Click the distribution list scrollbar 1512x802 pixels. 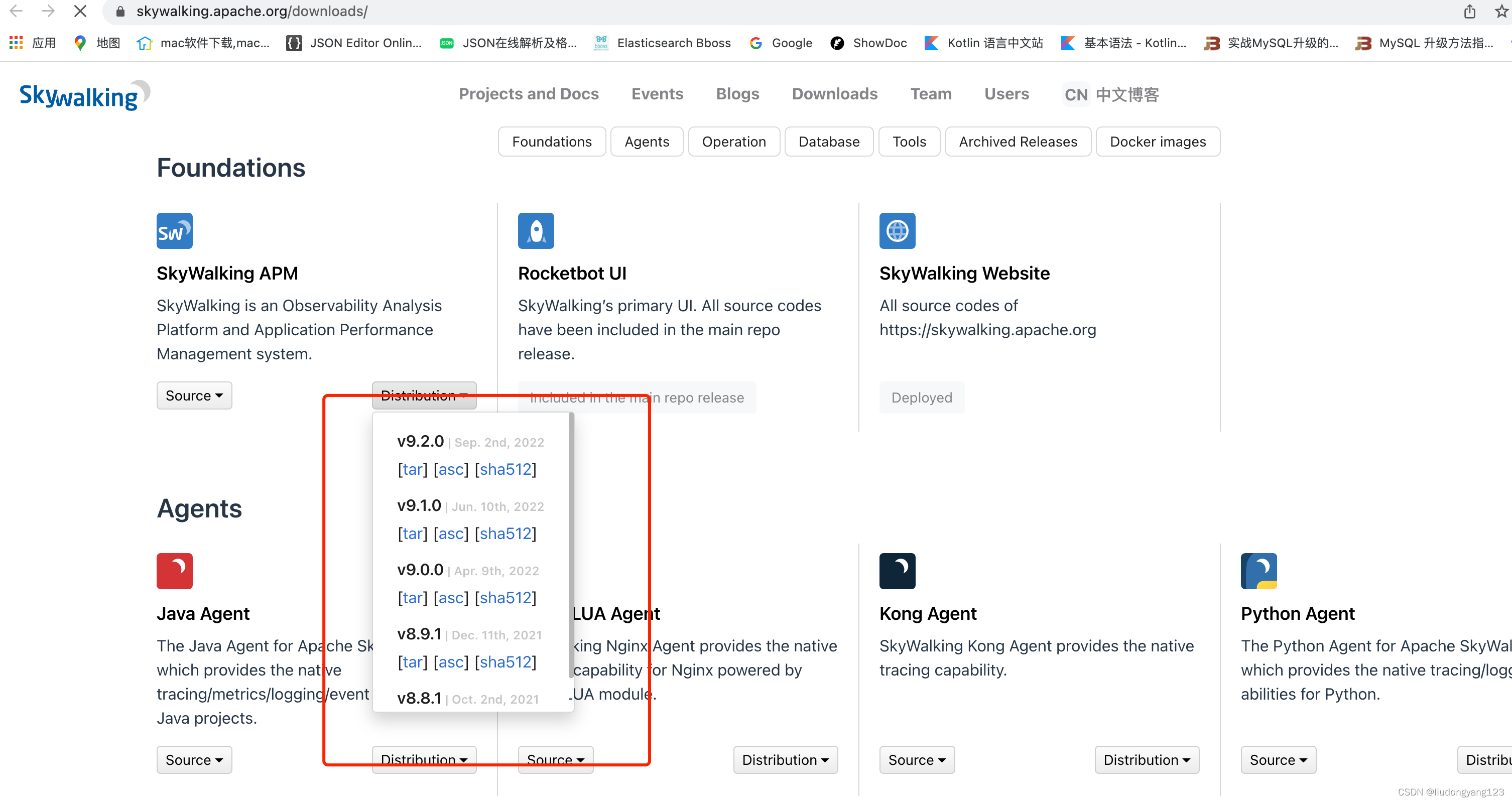pos(571,546)
